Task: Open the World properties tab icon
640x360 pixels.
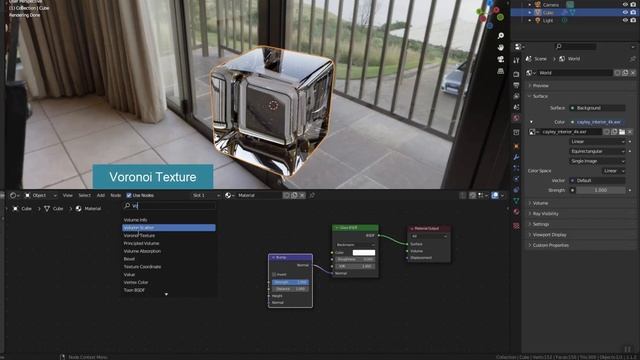Action: click(x=516, y=118)
